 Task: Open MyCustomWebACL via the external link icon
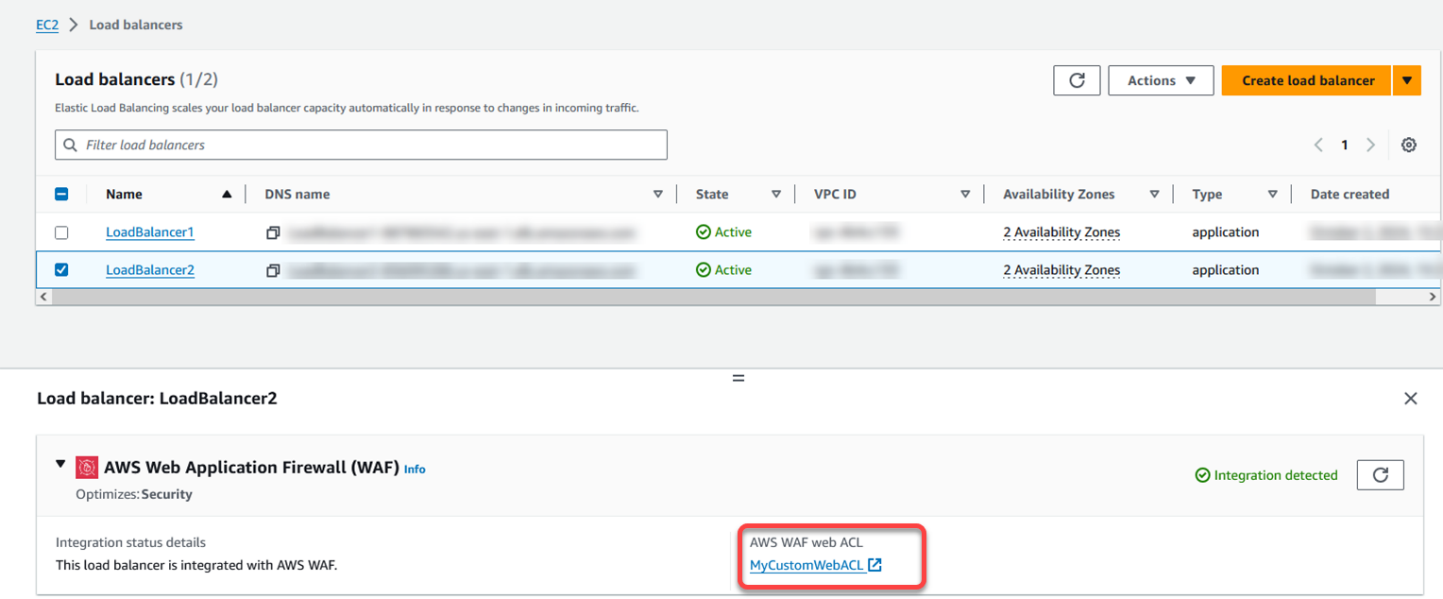876,564
